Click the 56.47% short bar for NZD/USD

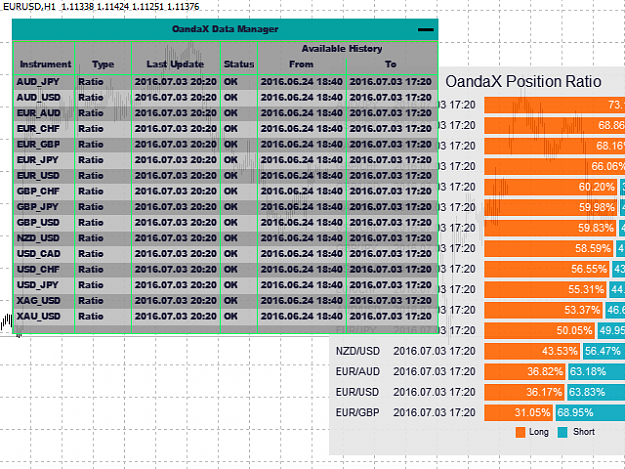pos(603,351)
